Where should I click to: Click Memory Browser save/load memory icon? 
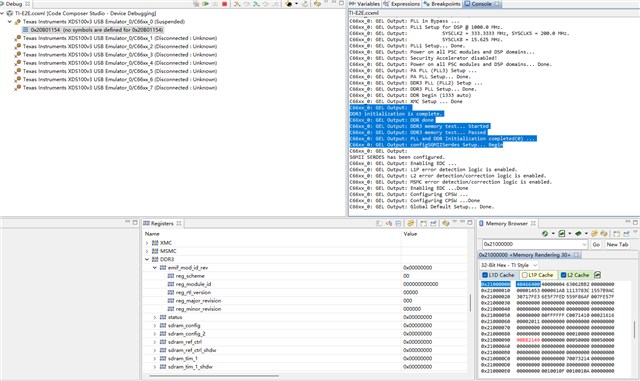pyautogui.click(x=562, y=234)
